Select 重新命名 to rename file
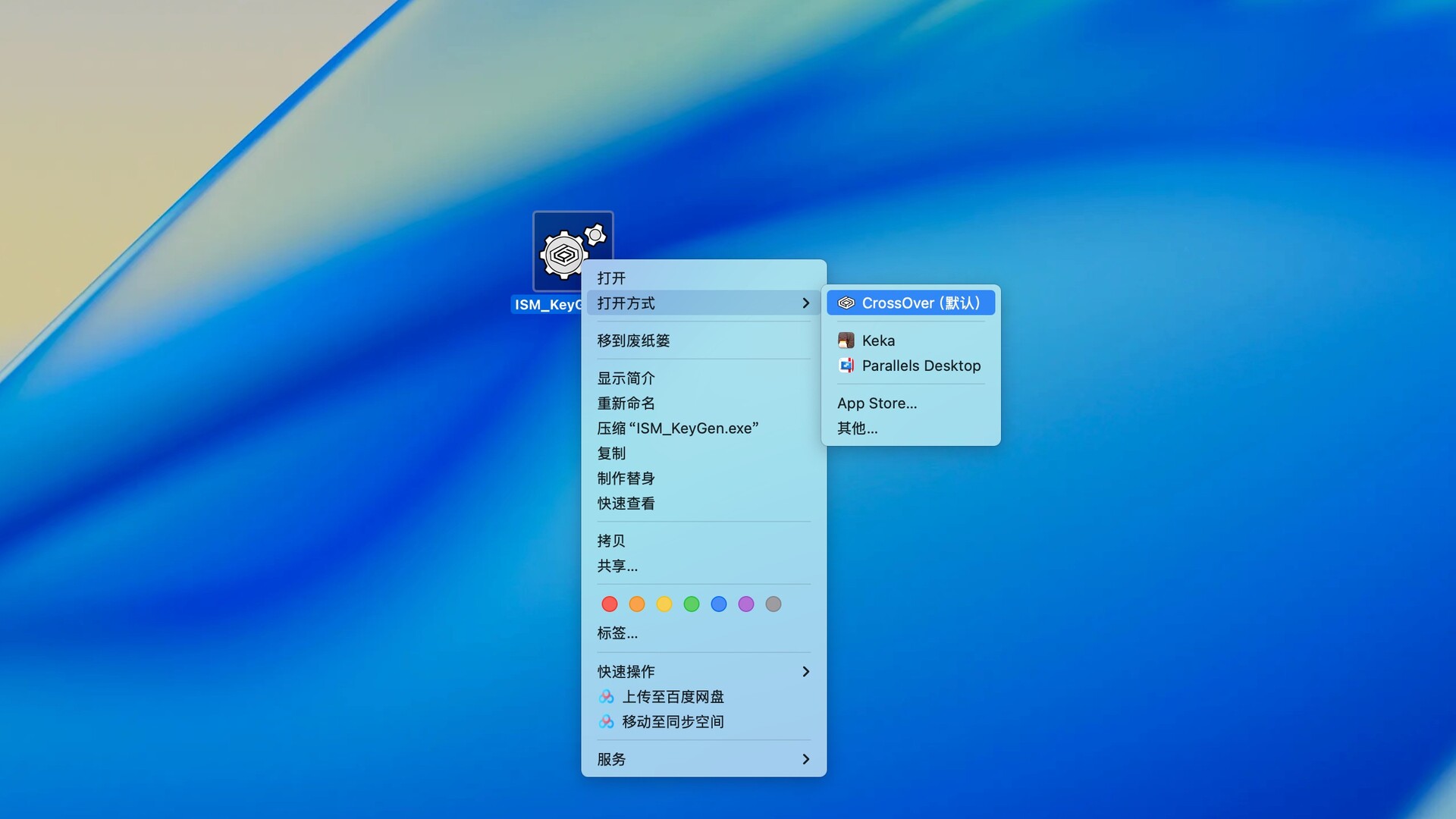The height and width of the screenshot is (819, 1456). pos(626,403)
